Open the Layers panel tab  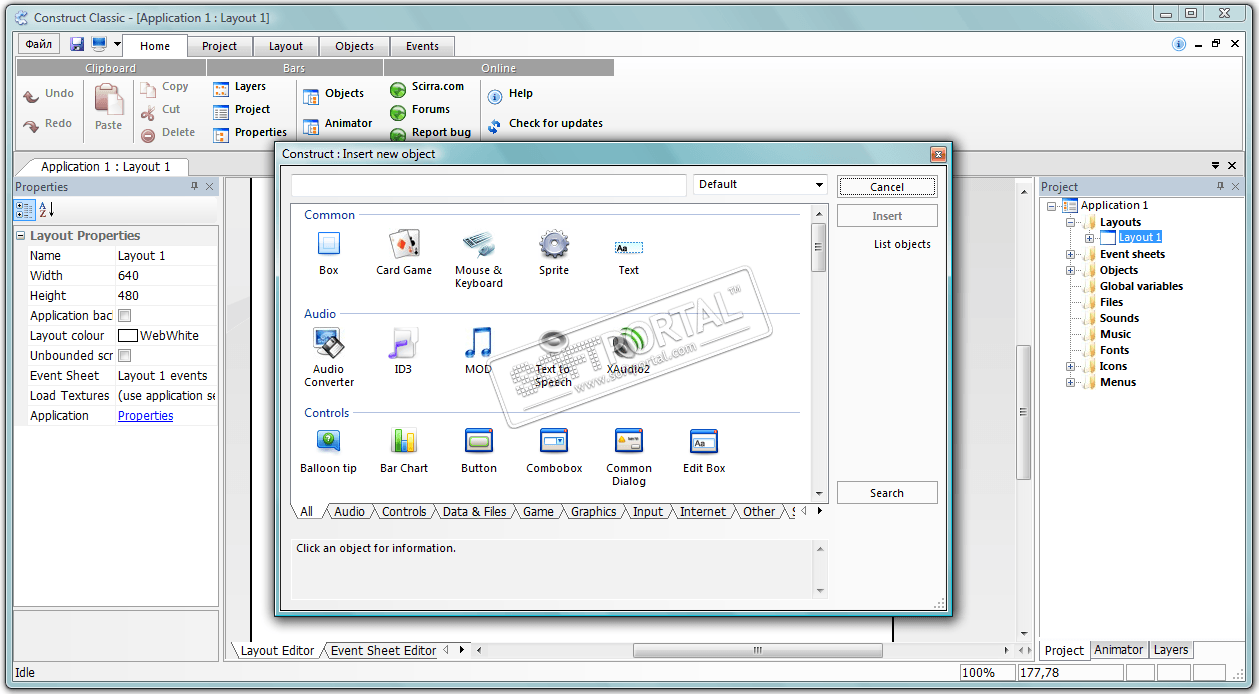(x=1171, y=650)
